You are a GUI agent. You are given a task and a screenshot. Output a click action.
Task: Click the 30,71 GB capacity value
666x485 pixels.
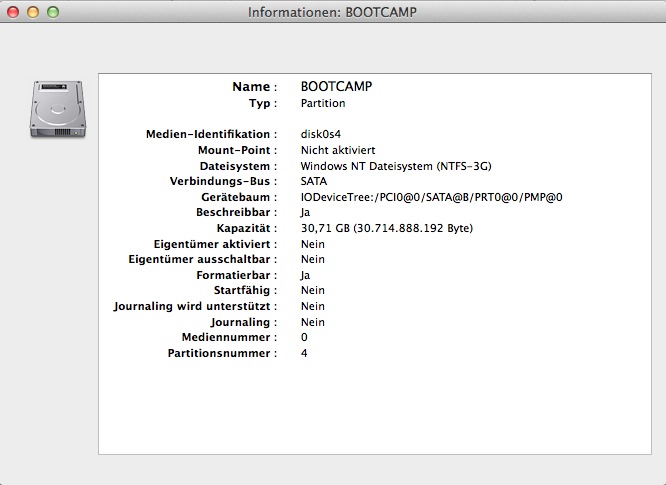click(387, 228)
